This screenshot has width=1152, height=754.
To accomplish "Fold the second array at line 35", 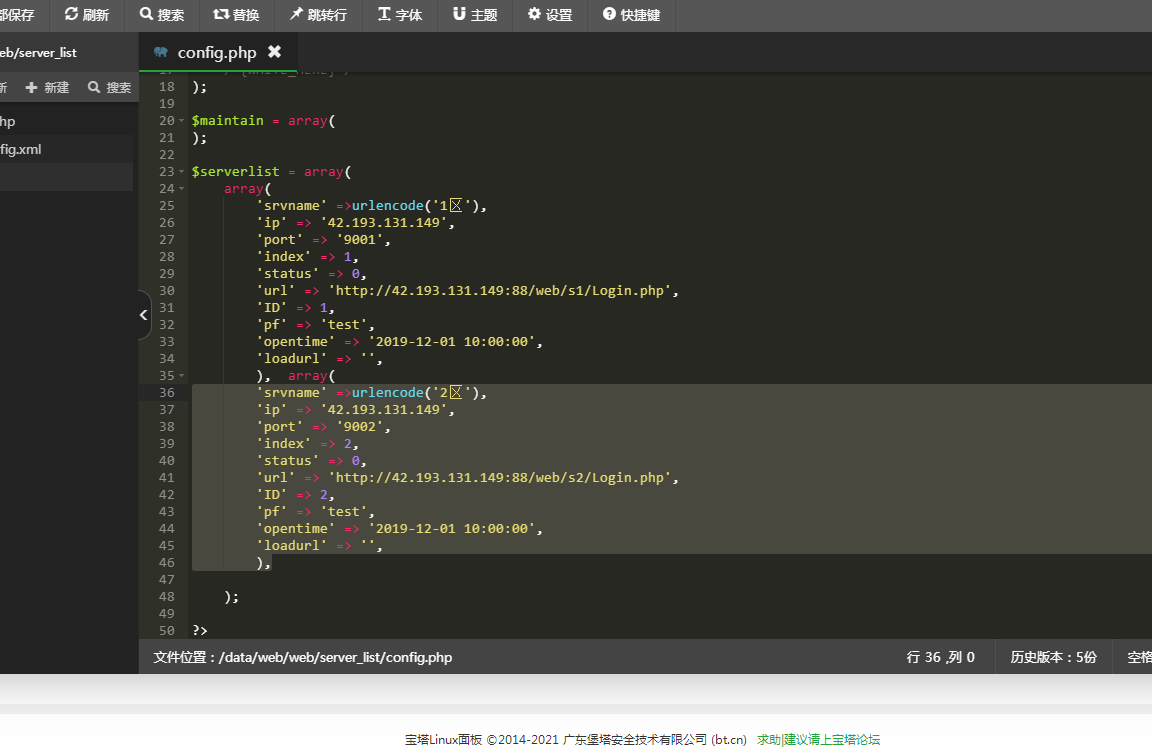I will tap(182, 376).
